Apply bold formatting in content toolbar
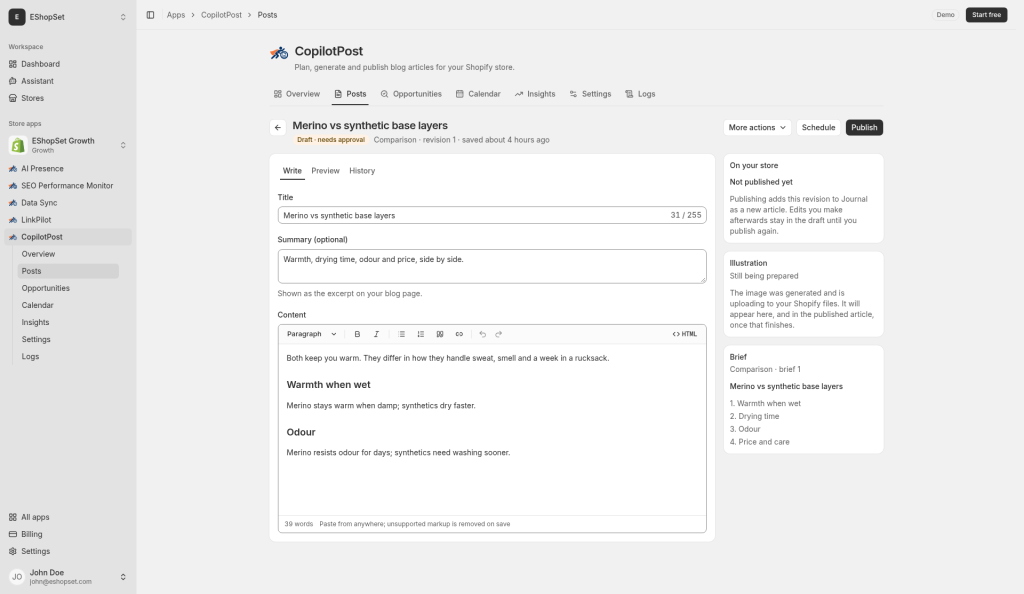The width and height of the screenshot is (1024, 594). 357,334
